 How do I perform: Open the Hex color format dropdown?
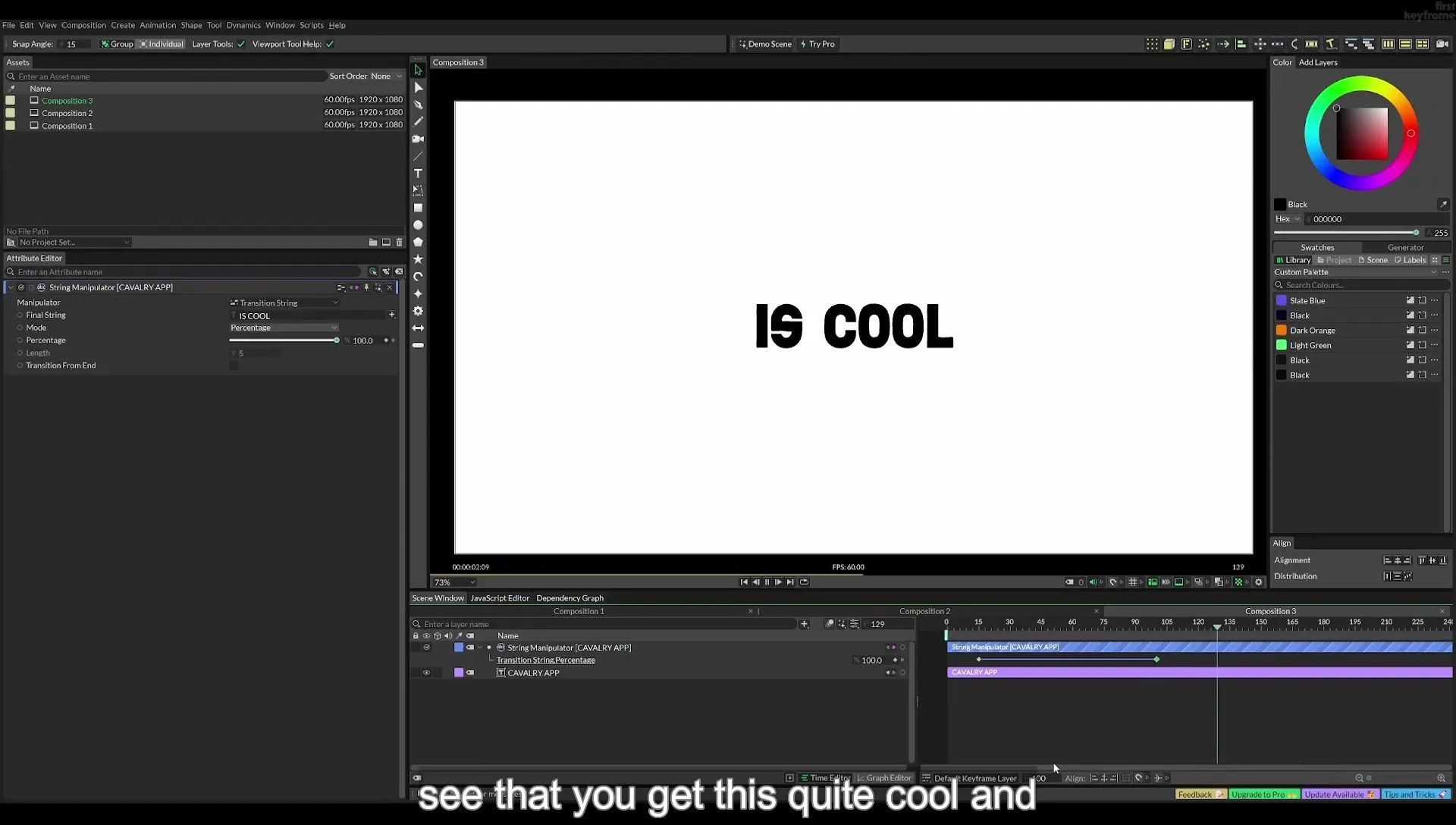click(1288, 219)
